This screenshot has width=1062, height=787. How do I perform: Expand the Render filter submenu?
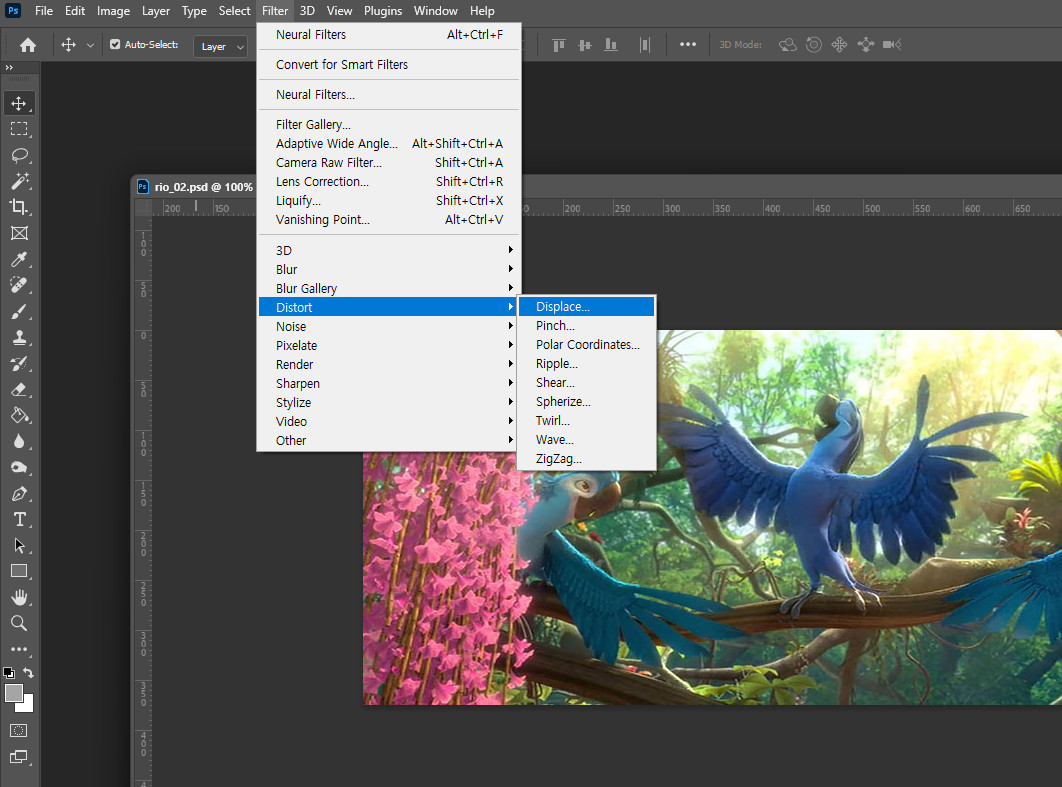[x=389, y=364]
